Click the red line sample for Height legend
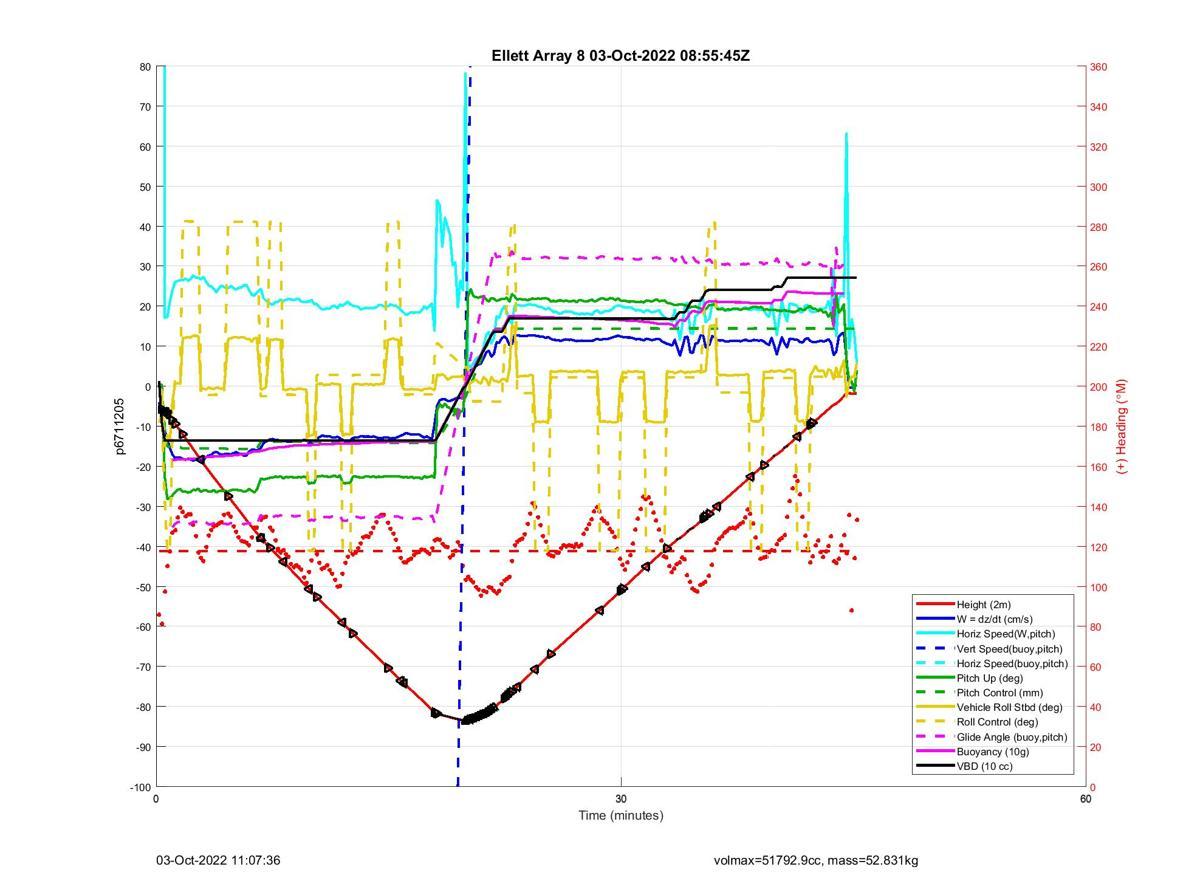Screen dimensions: 1200x885 pos(934,604)
